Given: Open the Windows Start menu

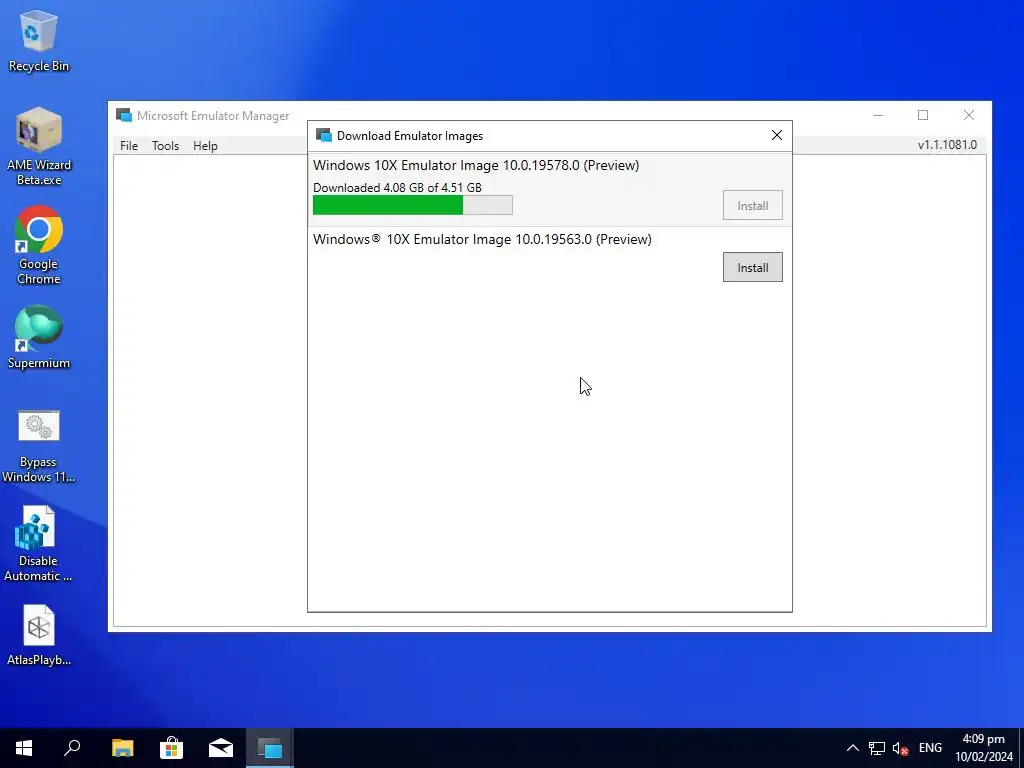Looking at the screenshot, I should click(24, 748).
